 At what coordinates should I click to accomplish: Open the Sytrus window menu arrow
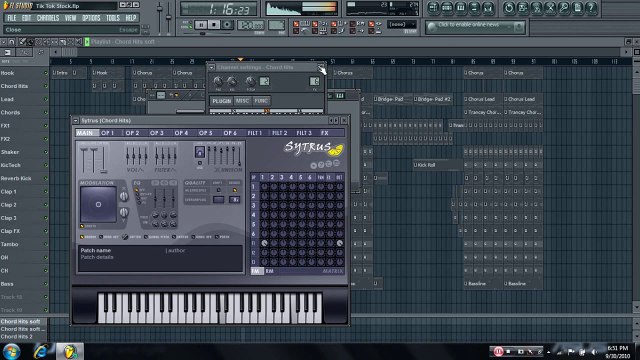coord(76,120)
